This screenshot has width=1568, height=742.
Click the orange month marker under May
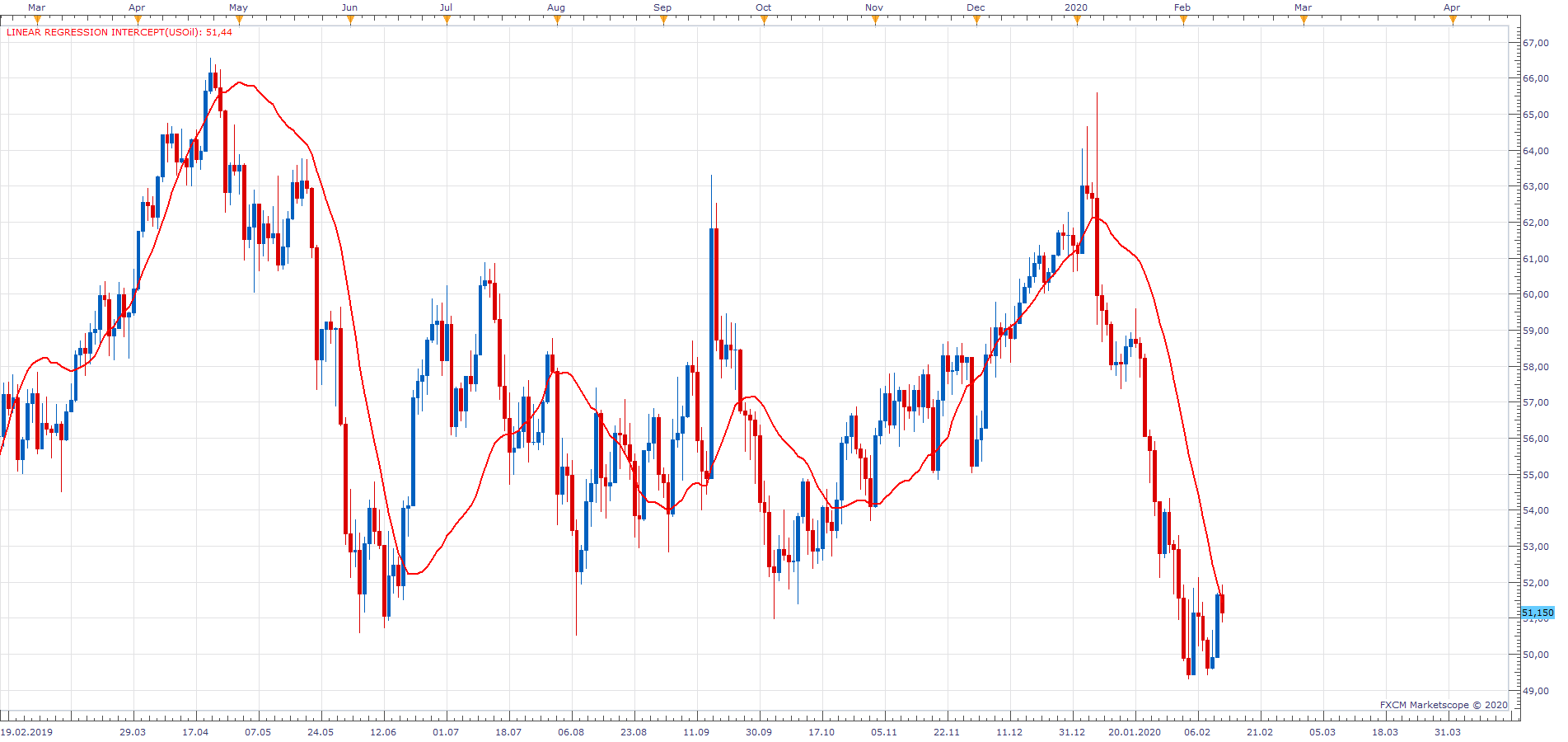click(239, 20)
